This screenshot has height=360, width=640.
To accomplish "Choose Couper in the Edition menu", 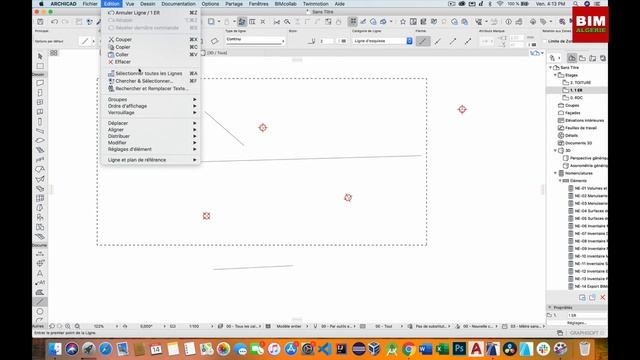I will 151,40.
